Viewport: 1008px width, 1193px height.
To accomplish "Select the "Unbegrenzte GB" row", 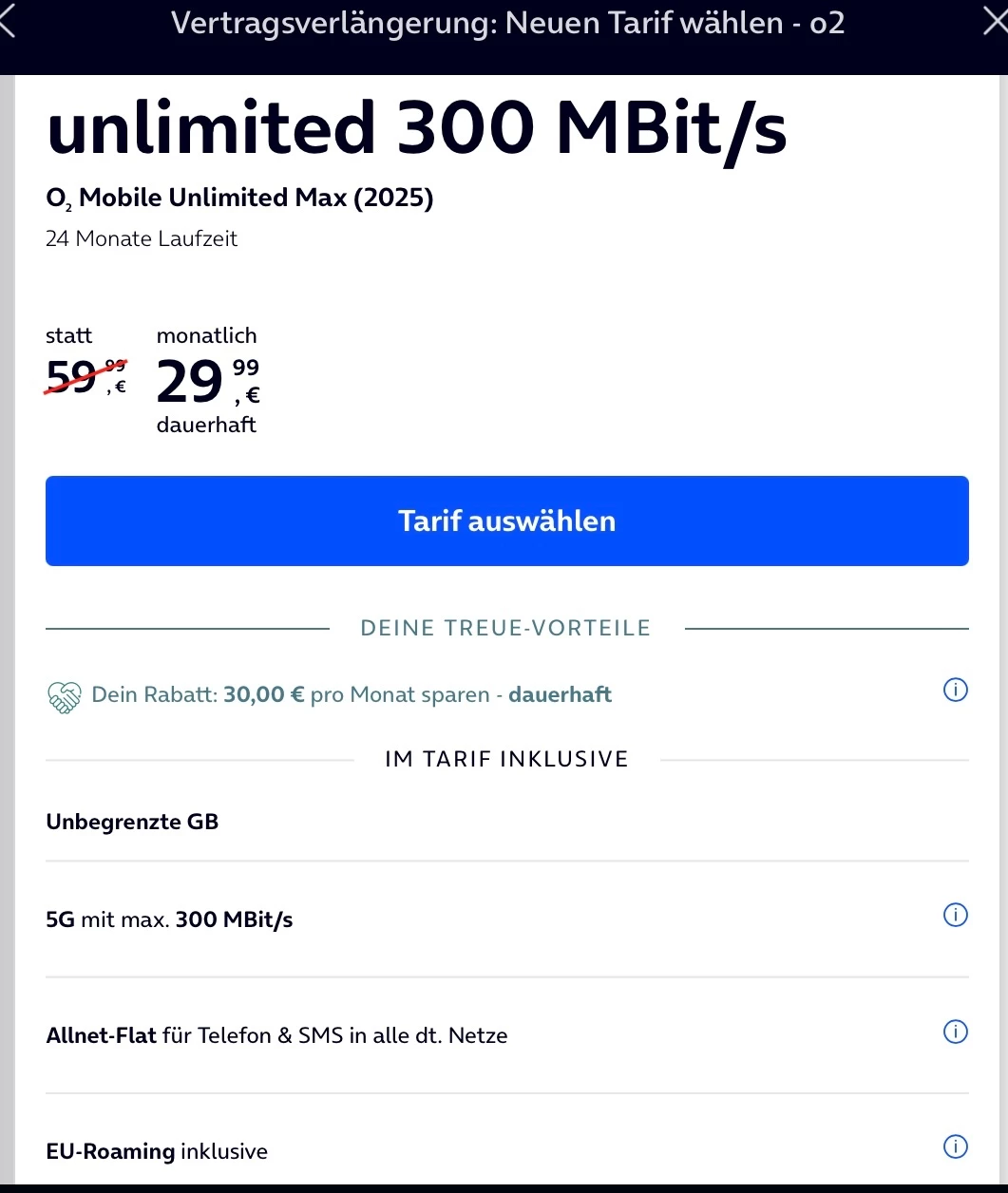I will click(132, 822).
